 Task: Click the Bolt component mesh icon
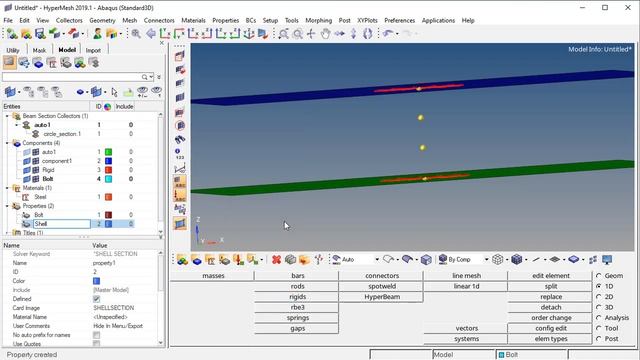pyautogui.click(x=36, y=179)
